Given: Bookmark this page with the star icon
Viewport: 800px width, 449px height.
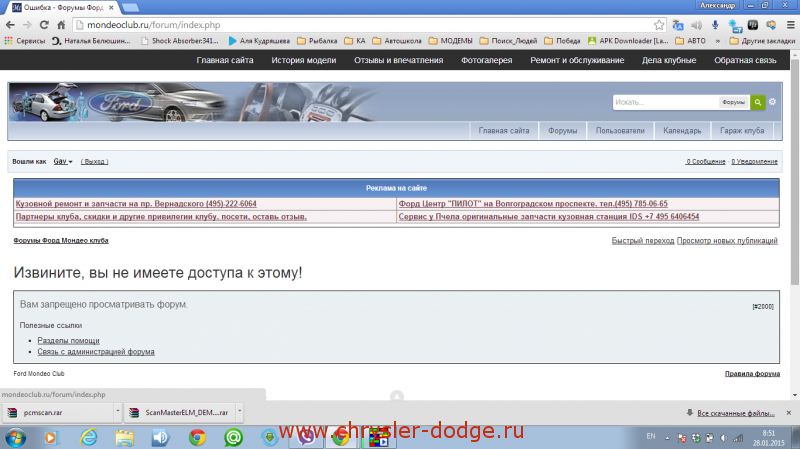Looking at the screenshot, I should [x=659, y=24].
